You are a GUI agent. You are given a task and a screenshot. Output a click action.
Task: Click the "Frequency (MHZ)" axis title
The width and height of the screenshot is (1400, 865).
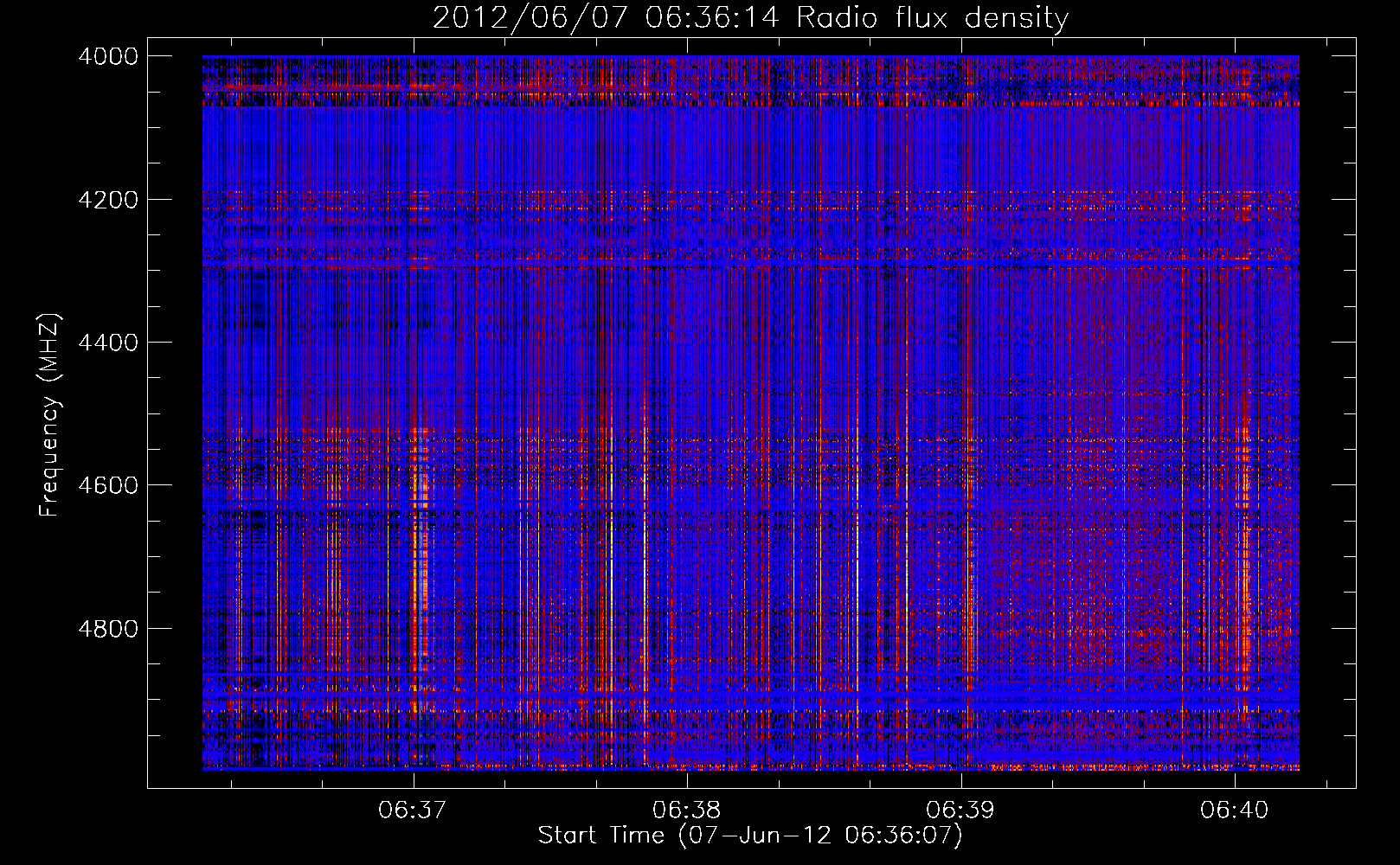click(x=50, y=415)
